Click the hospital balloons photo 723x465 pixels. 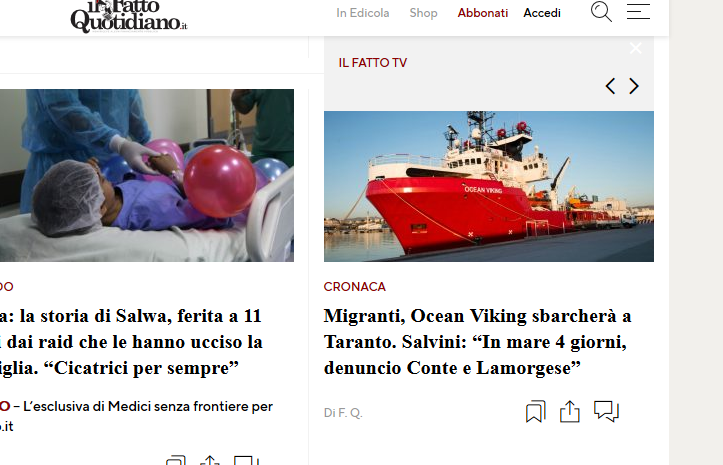(147, 175)
